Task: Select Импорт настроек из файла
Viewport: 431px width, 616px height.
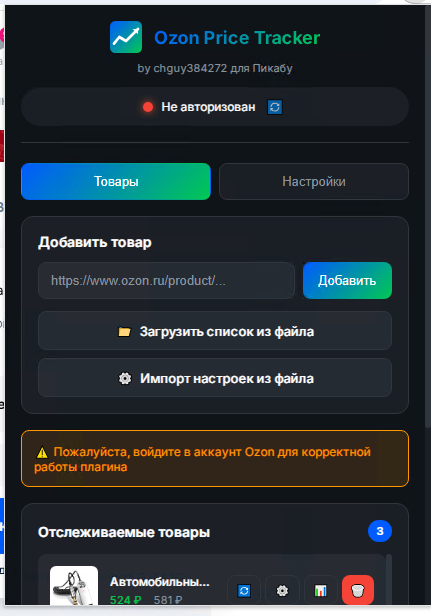Action: tap(215, 378)
